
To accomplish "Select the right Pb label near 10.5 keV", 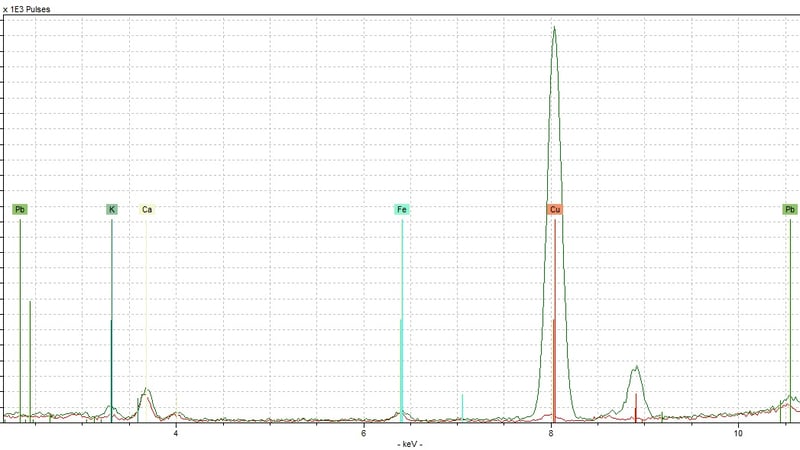I will [x=790, y=210].
